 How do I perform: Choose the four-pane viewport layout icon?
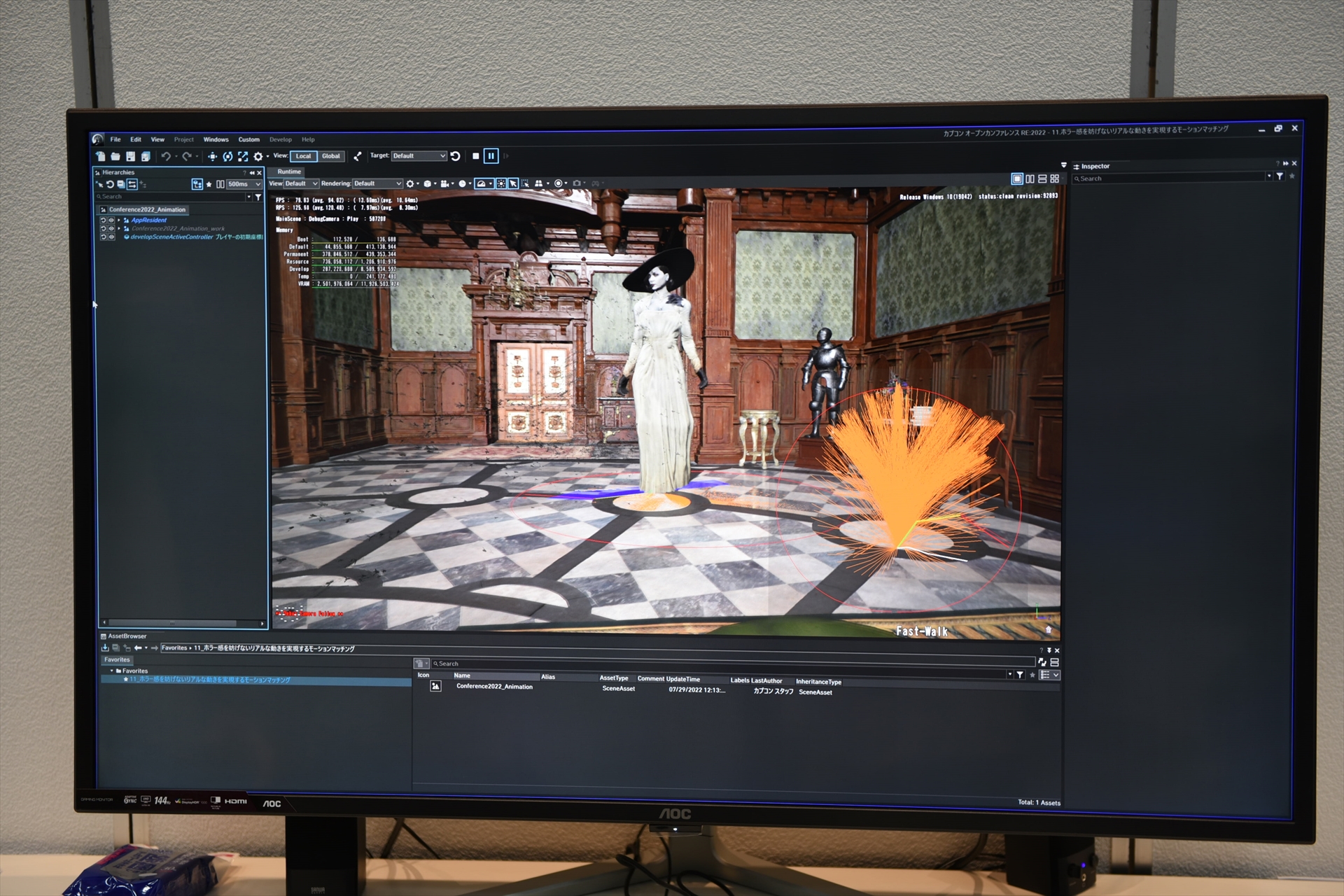(1055, 179)
